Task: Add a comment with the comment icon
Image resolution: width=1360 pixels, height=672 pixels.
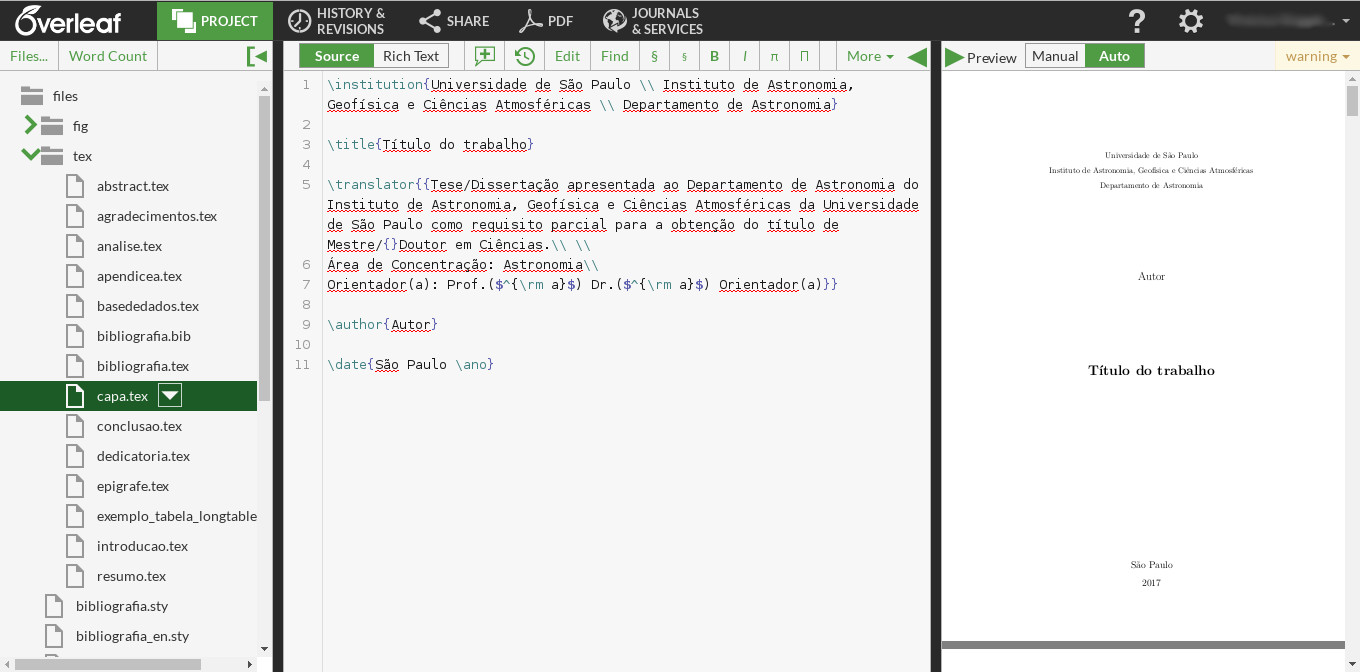Action: click(485, 56)
